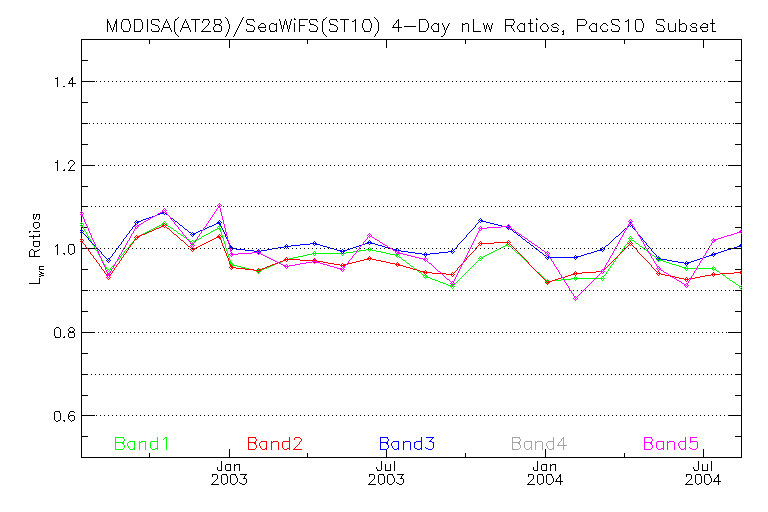Screen dimensions: 768x512
Task: Select the gray Band4 legend label
Action: [539, 444]
